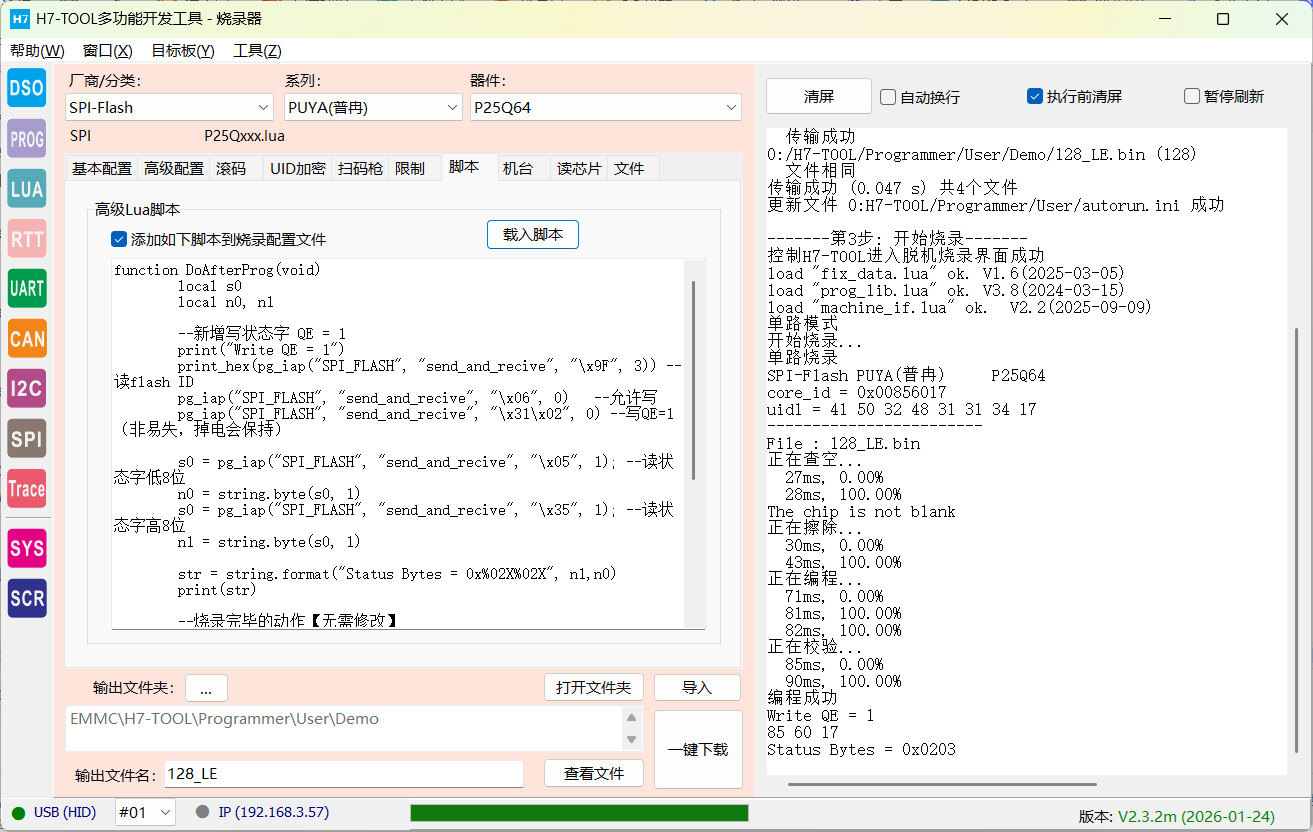
Task: Select the DSO oscilloscope tool
Action: click(x=26, y=88)
